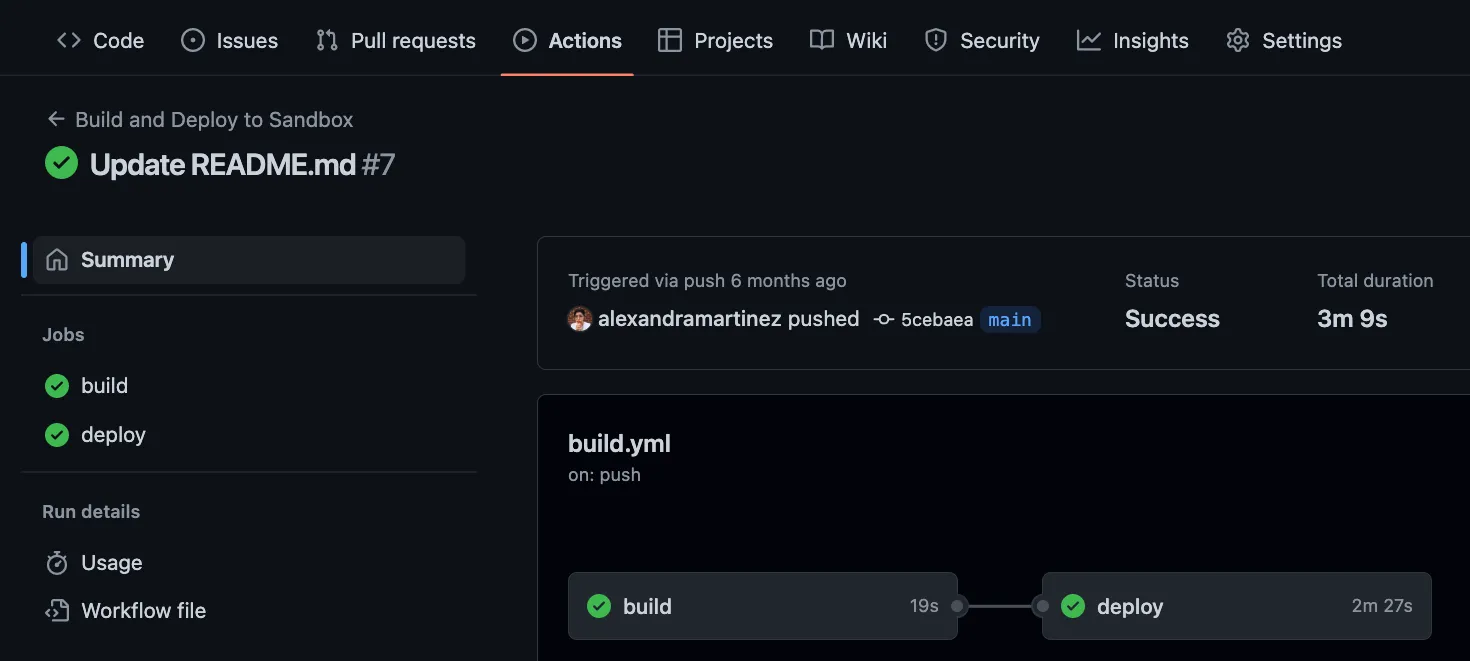Click the 19s build duration
The height and width of the screenshot is (661, 1470).
[924, 606]
